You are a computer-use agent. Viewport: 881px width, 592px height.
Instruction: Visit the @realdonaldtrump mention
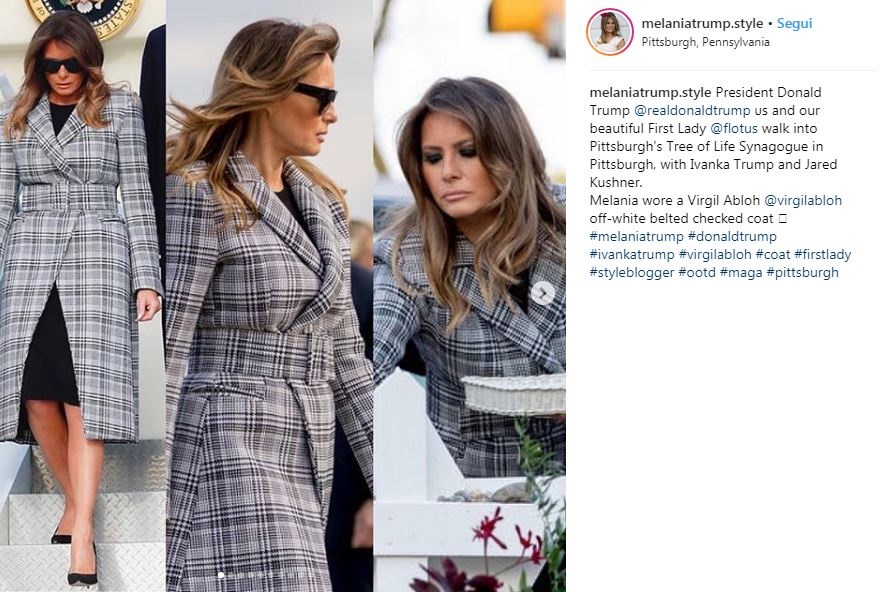tap(692, 110)
